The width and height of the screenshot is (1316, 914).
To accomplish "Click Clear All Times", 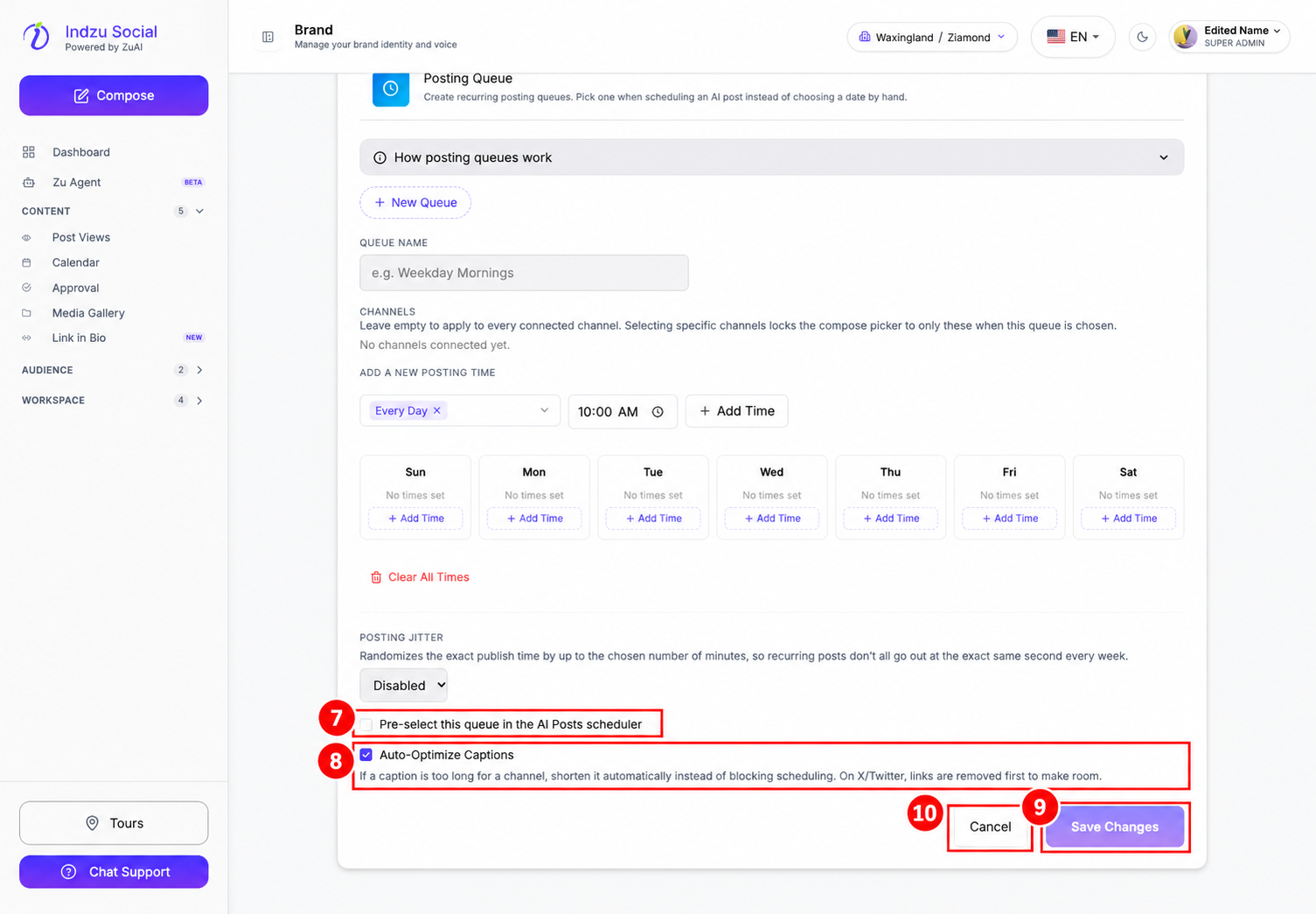I will [420, 577].
